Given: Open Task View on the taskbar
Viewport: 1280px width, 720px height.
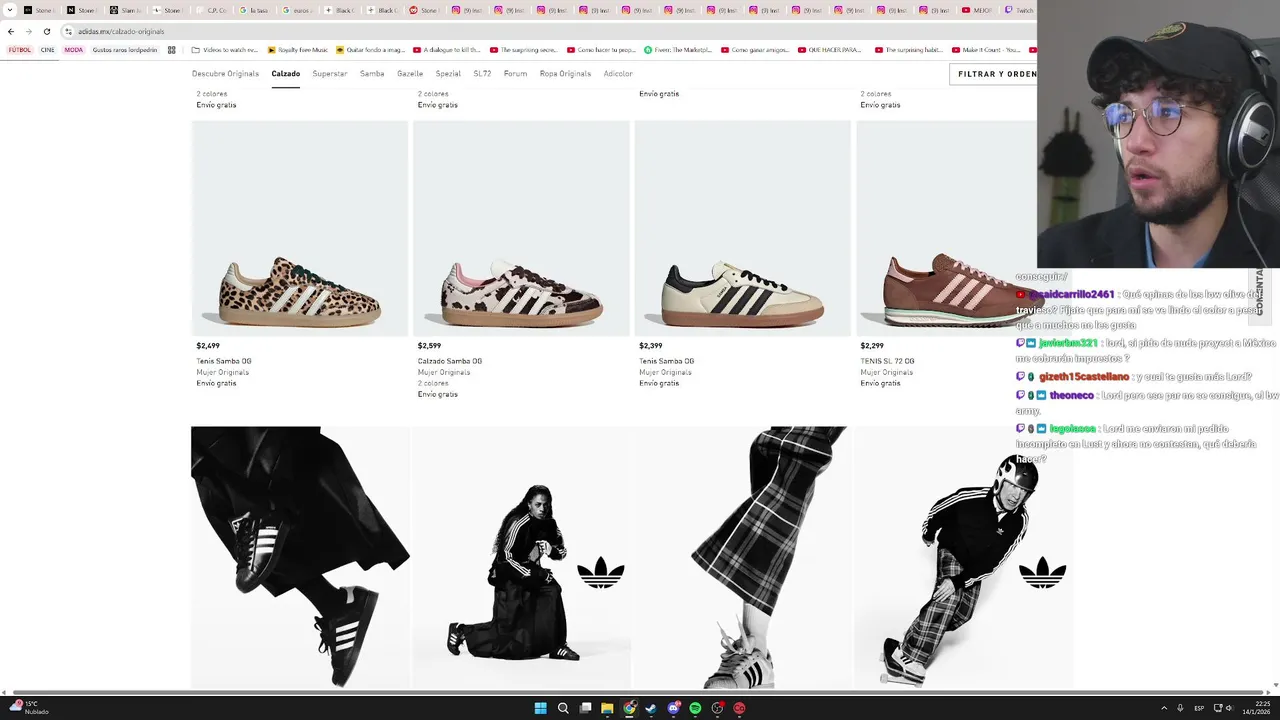Looking at the screenshot, I should tap(585, 708).
